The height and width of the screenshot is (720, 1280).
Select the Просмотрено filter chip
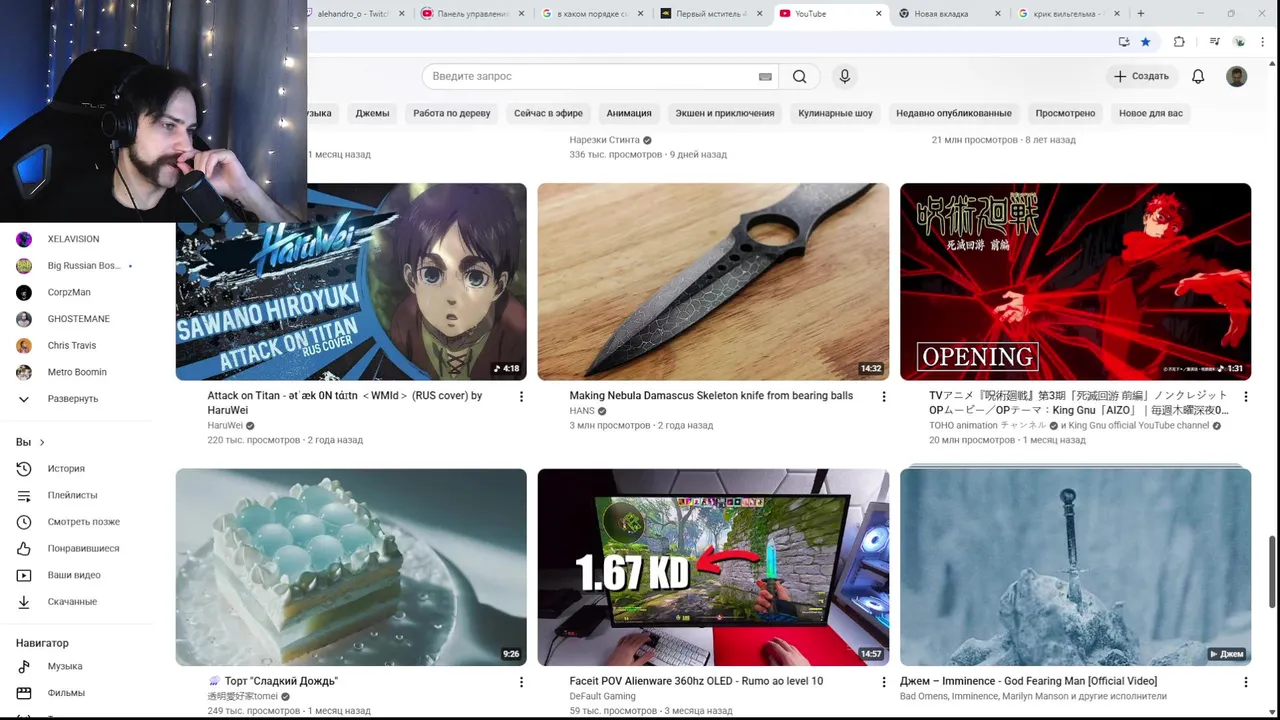1065,113
